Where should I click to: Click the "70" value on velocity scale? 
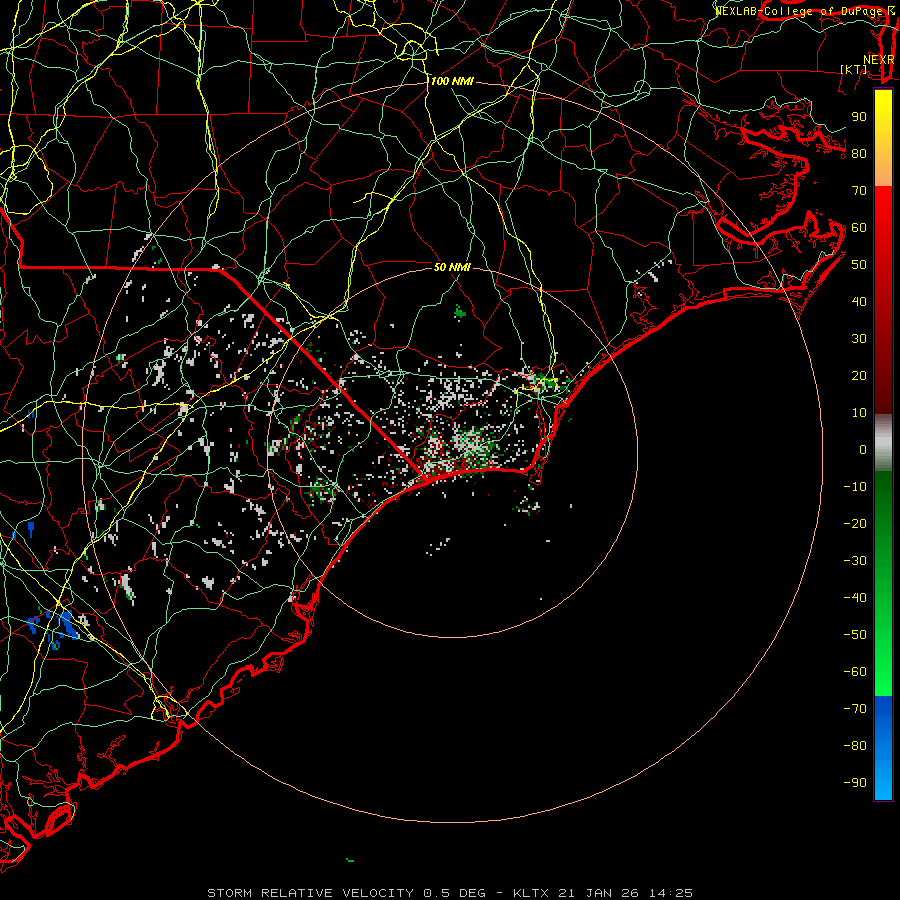pyautogui.click(x=859, y=191)
